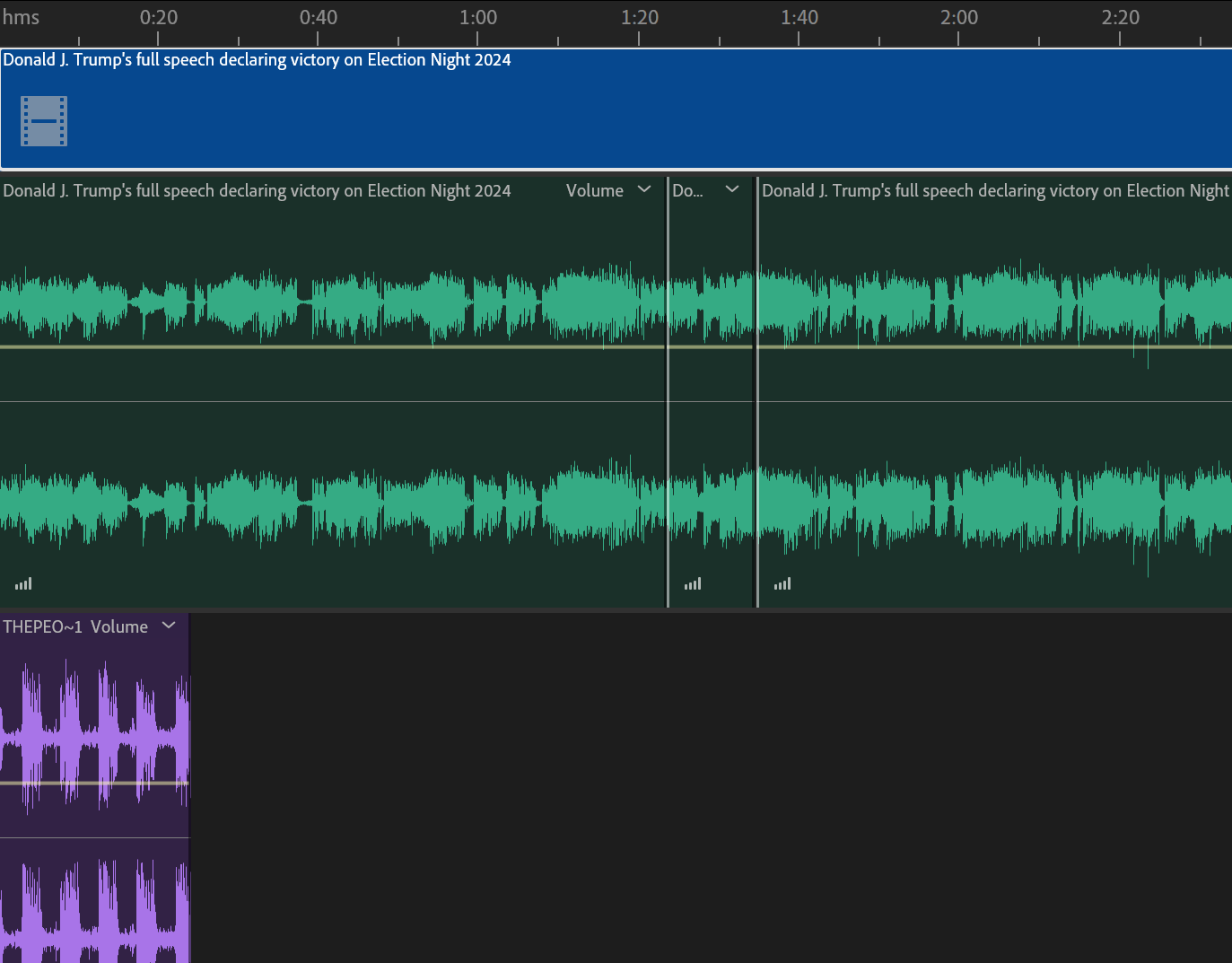
Task: Select the upper-channel waveform of the THEPEO~1 clip
Action: coord(94,737)
